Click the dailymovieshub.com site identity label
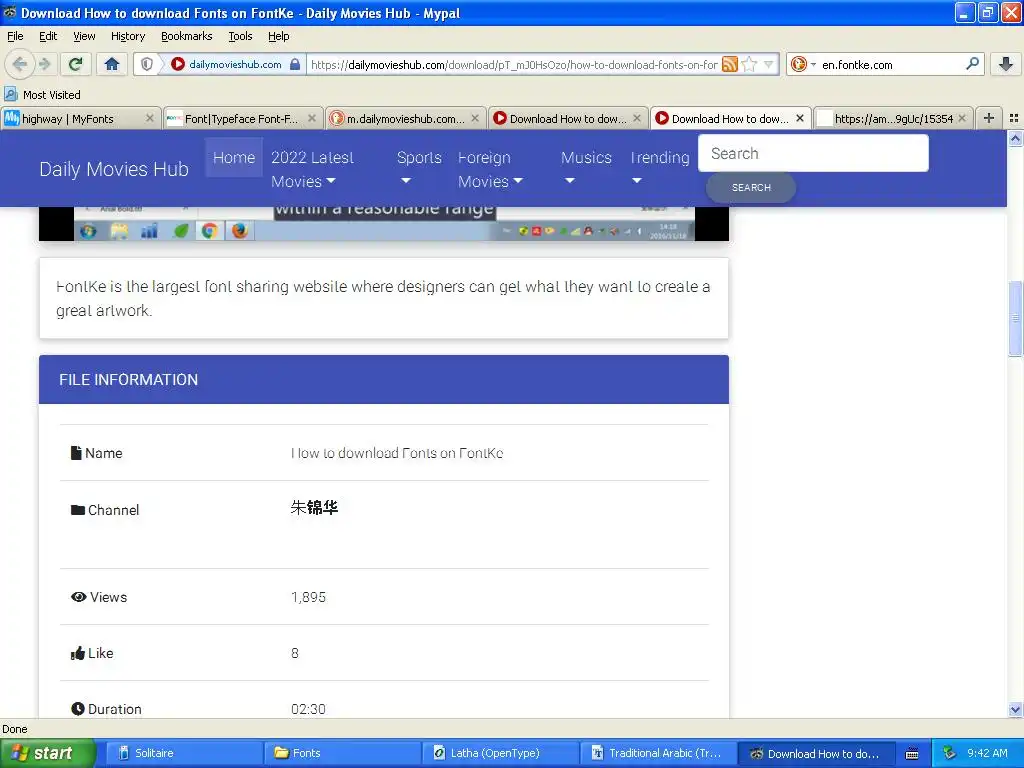 235,64
